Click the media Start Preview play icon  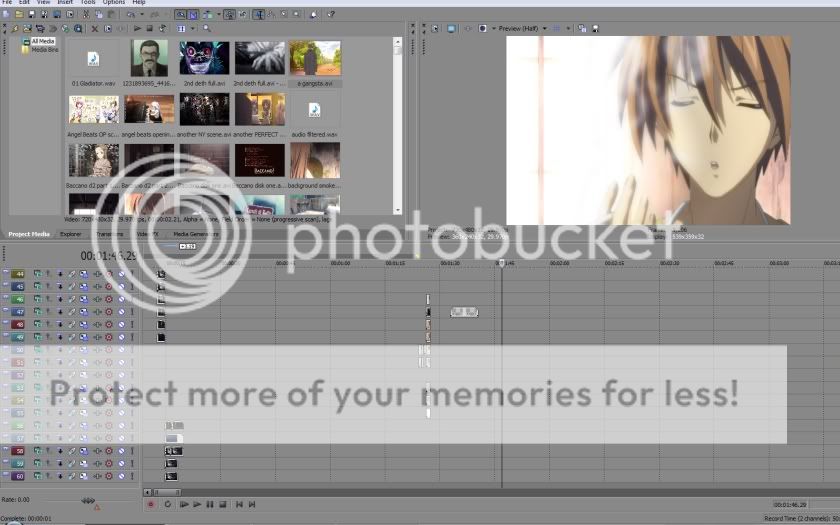[x=137, y=28]
